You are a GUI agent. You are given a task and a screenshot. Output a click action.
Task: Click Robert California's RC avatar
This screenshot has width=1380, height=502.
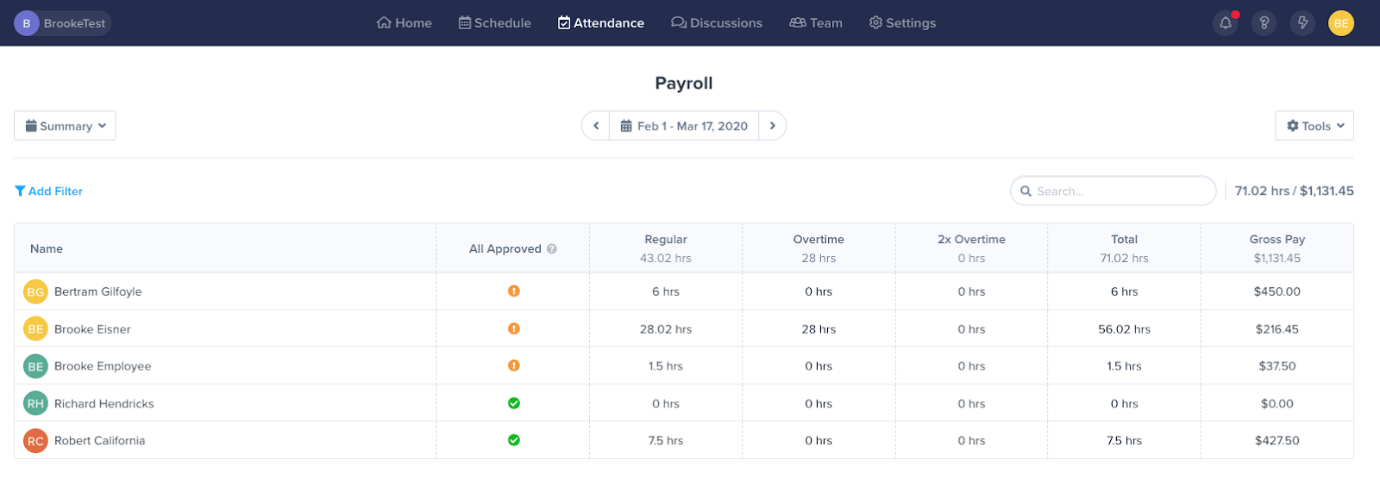pos(36,441)
